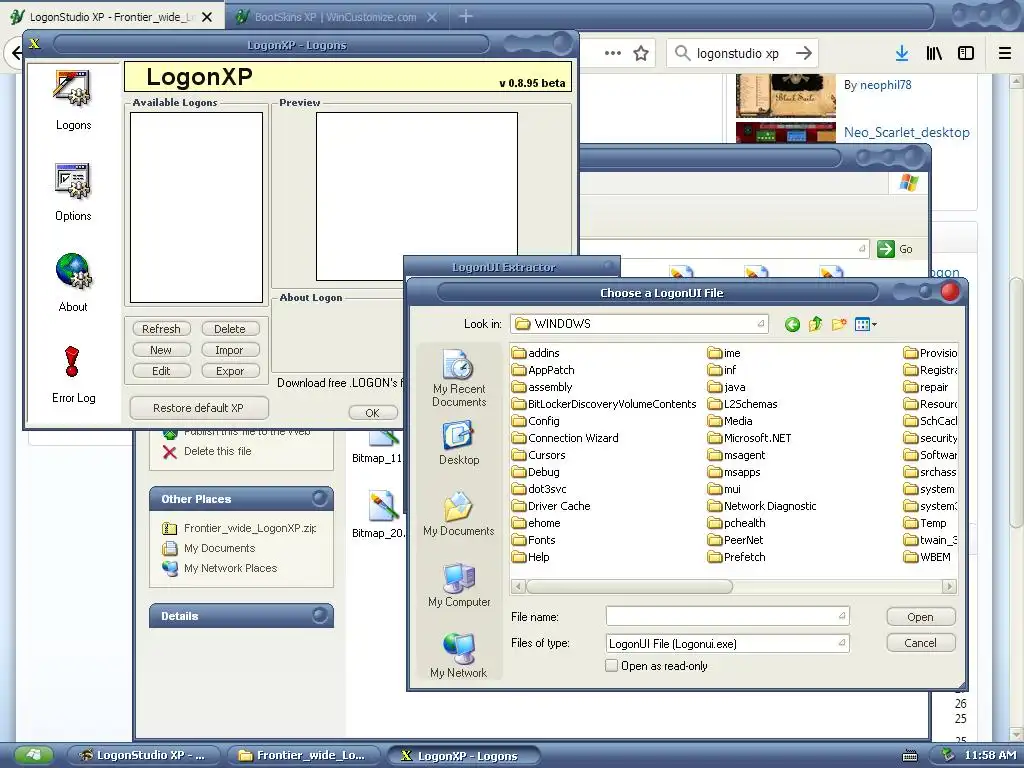Select My Documents in places bar

[458, 514]
